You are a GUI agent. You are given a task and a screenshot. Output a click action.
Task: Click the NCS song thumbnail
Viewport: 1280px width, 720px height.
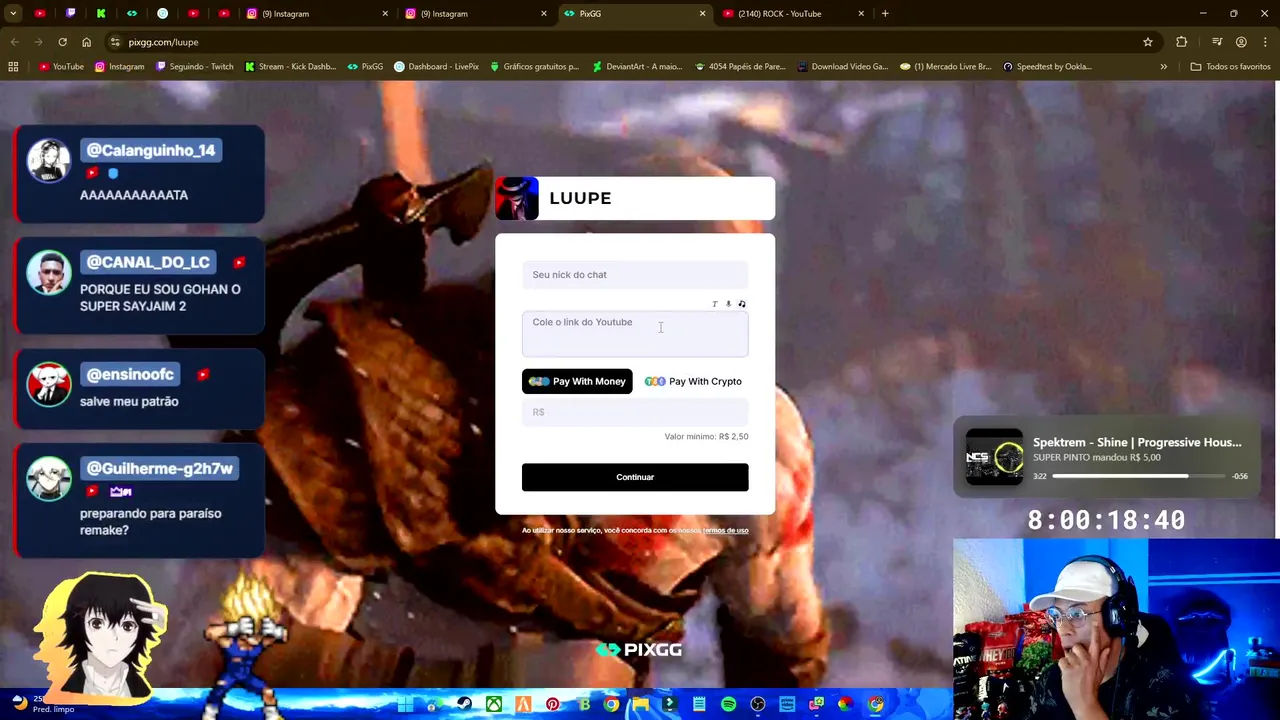(994, 458)
